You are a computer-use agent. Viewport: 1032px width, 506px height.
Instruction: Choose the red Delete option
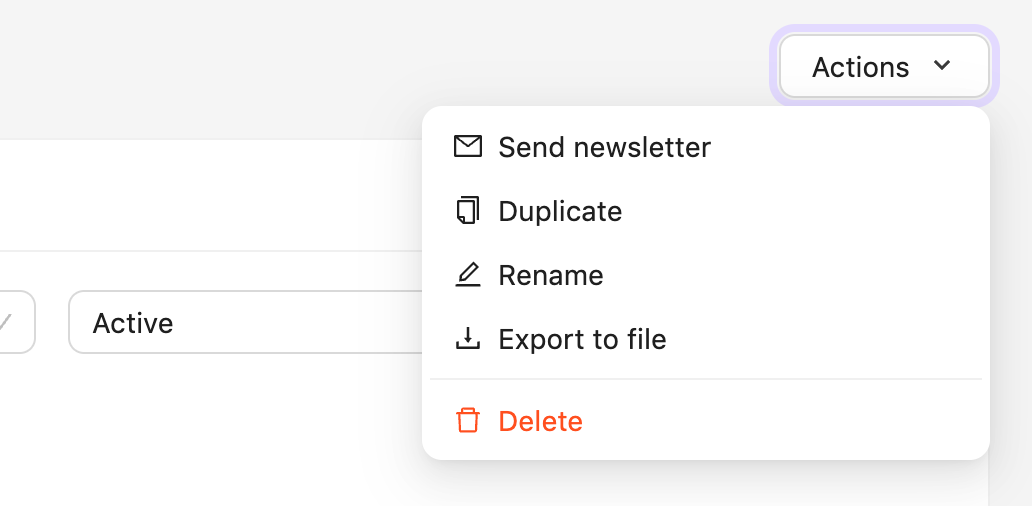tap(540, 421)
